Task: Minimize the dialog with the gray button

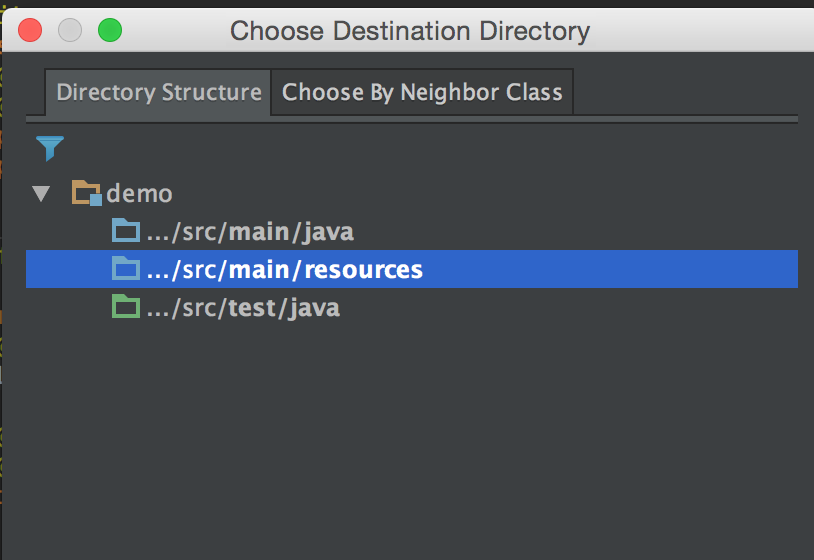Action: [x=70, y=30]
